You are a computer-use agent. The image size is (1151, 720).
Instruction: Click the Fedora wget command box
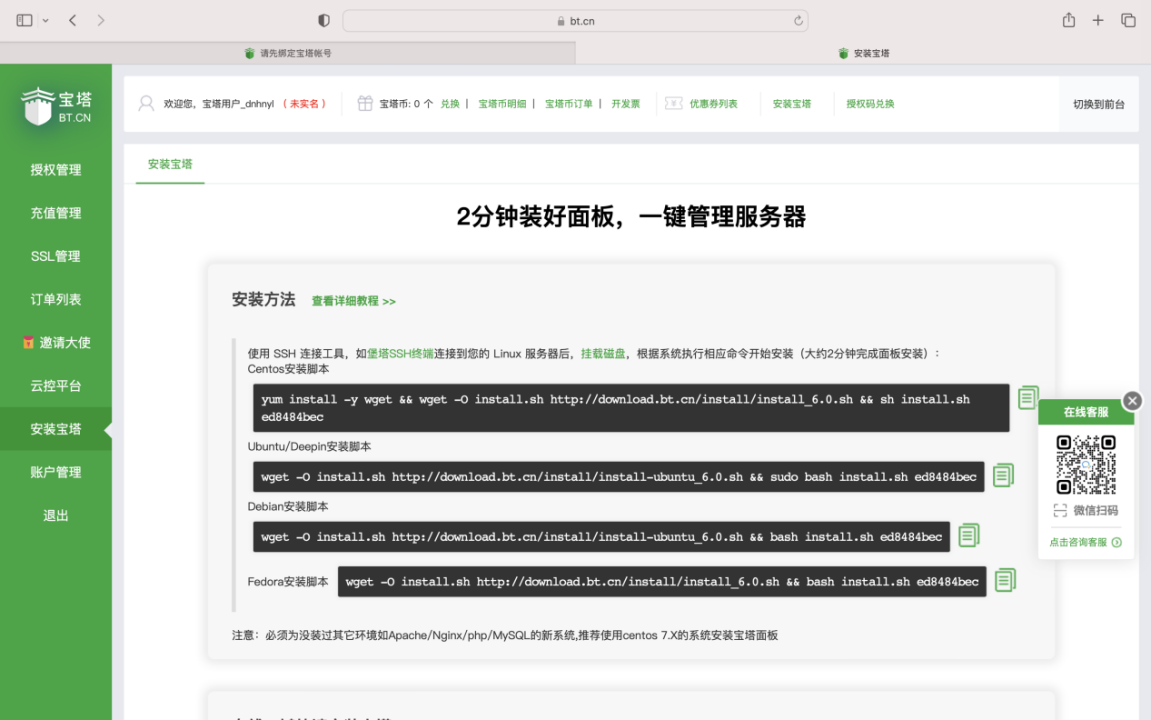(661, 581)
